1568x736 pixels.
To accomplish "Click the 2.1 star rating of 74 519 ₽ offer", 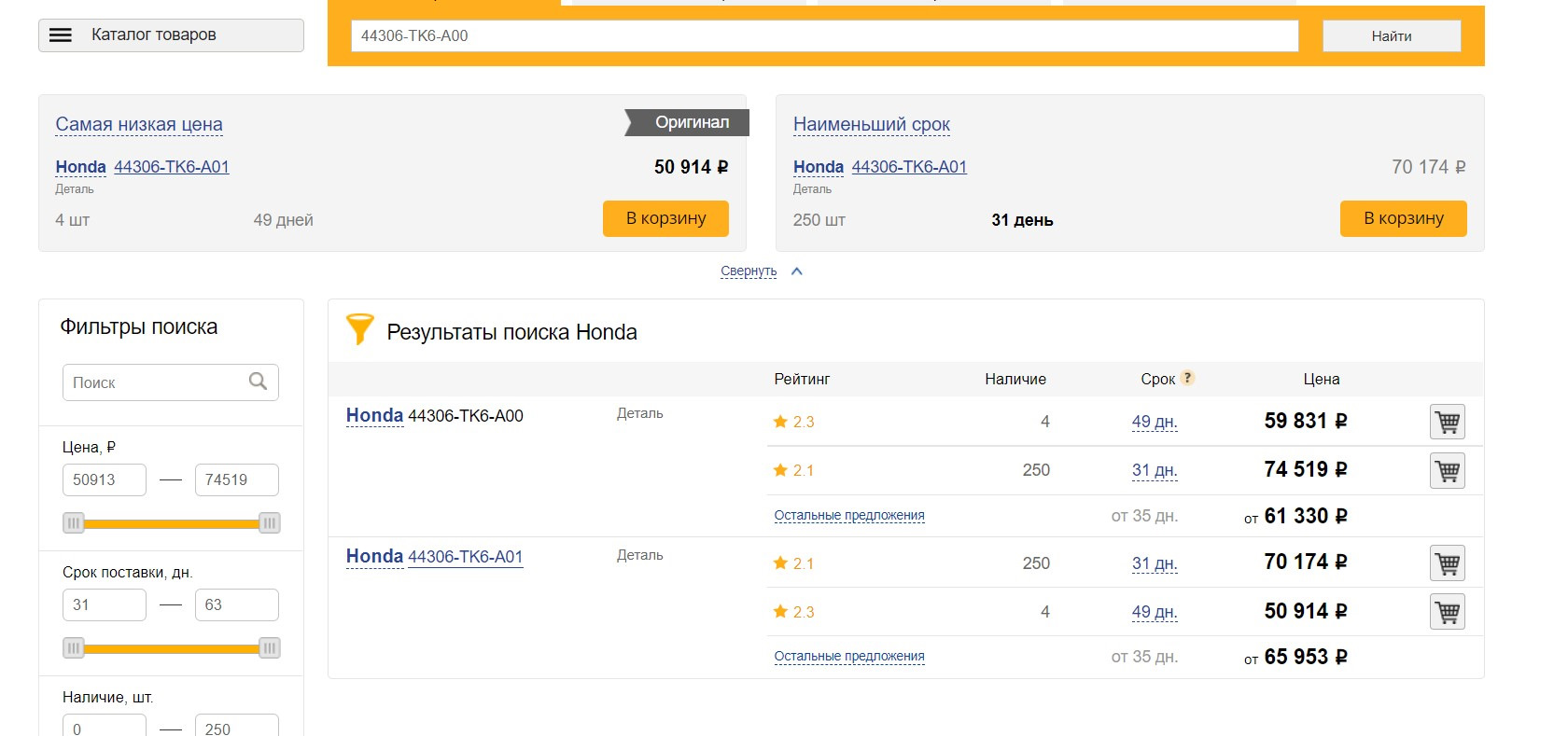I will click(794, 470).
